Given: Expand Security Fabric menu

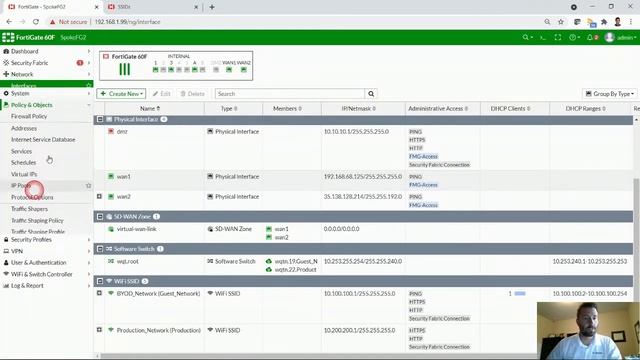Looking at the screenshot, I should tap(47, 63).
